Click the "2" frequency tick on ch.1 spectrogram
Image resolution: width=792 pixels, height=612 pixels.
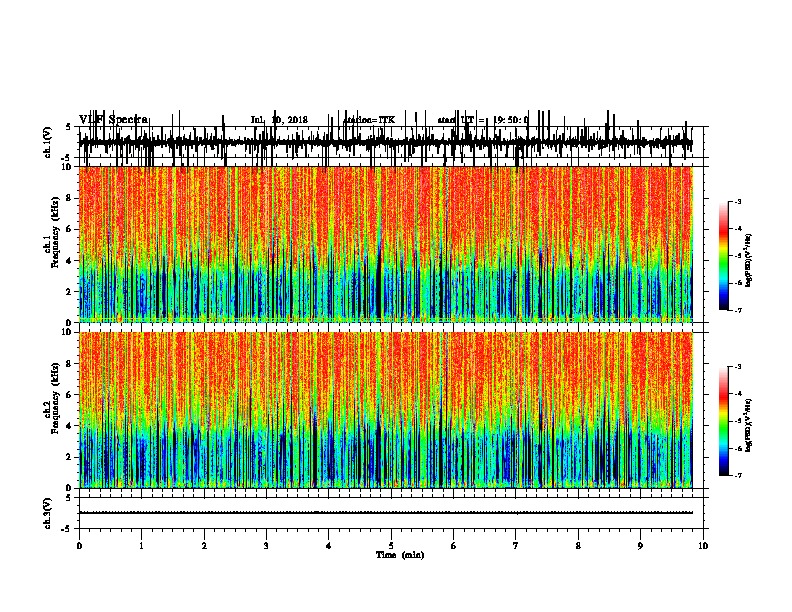[70, 292]
